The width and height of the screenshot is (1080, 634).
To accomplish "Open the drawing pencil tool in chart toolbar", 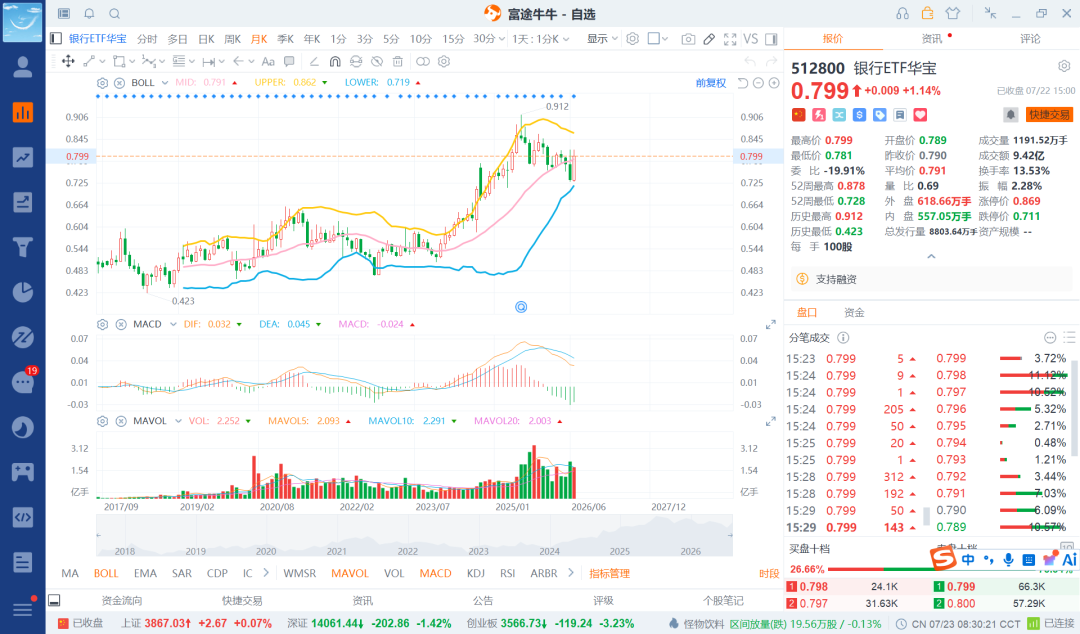I will pos(709,39).
